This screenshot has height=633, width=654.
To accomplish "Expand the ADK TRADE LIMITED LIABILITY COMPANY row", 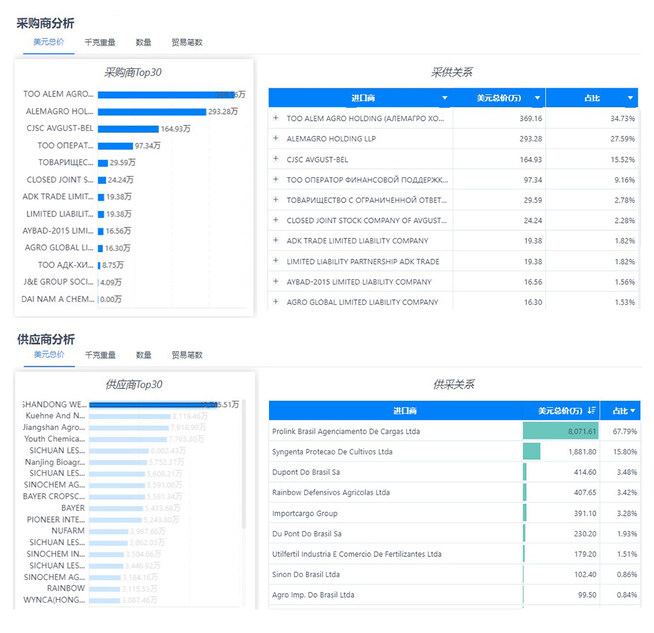I will pyautogui.click(x=275, y=240).
